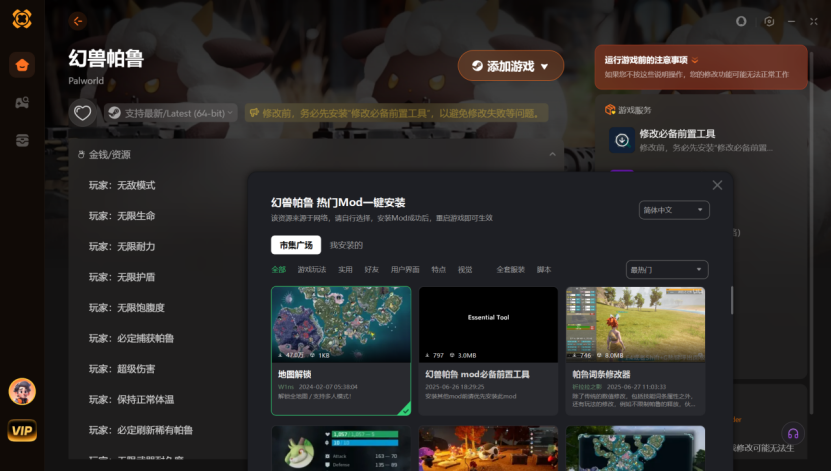
Task: Select the 用户界面 category filter
Action: (x=405, y=270)
